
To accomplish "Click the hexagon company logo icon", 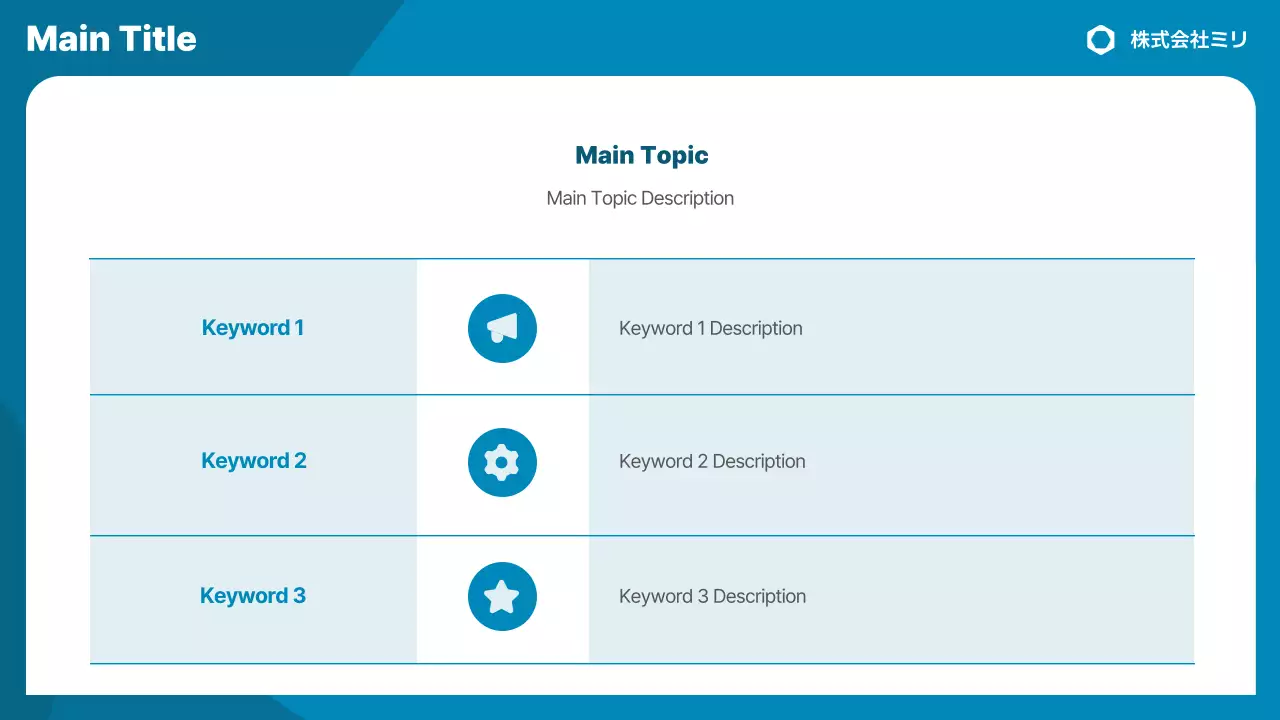I will 1100,40.
